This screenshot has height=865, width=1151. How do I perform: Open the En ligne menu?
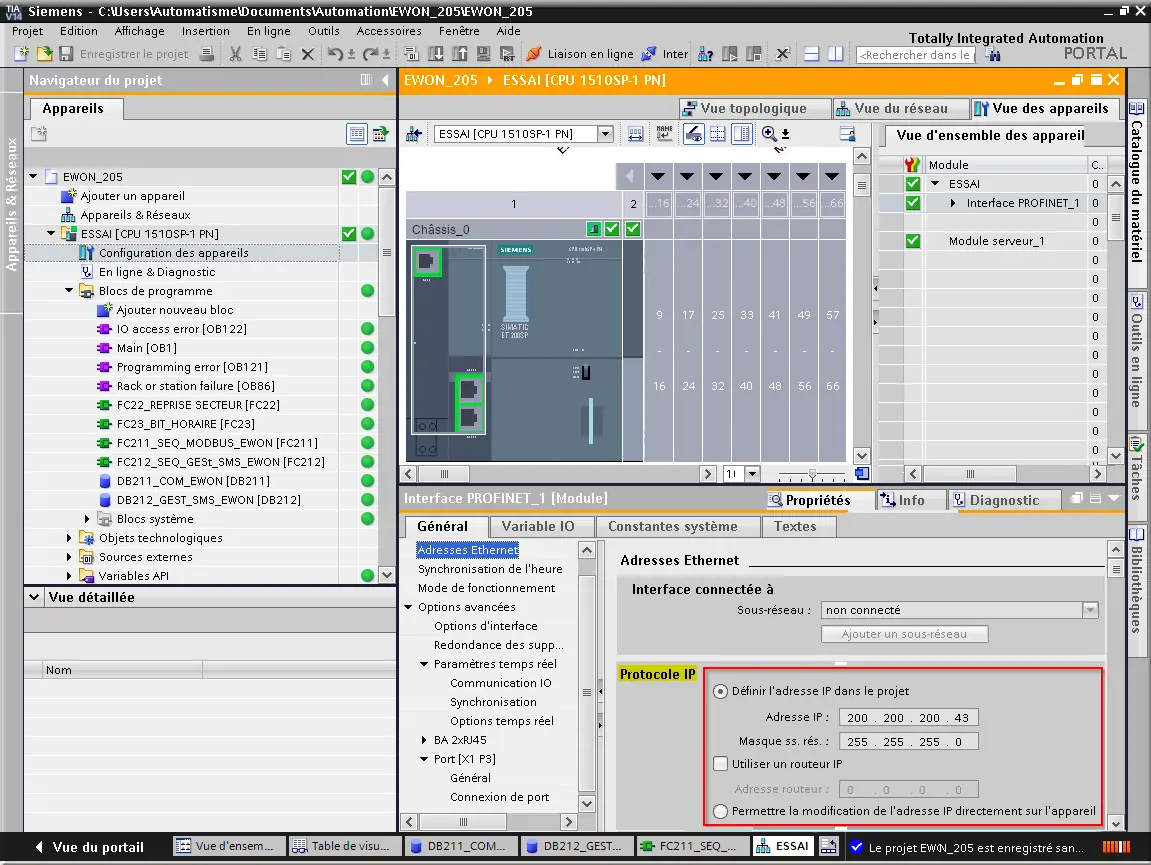[x=268, y=31]
